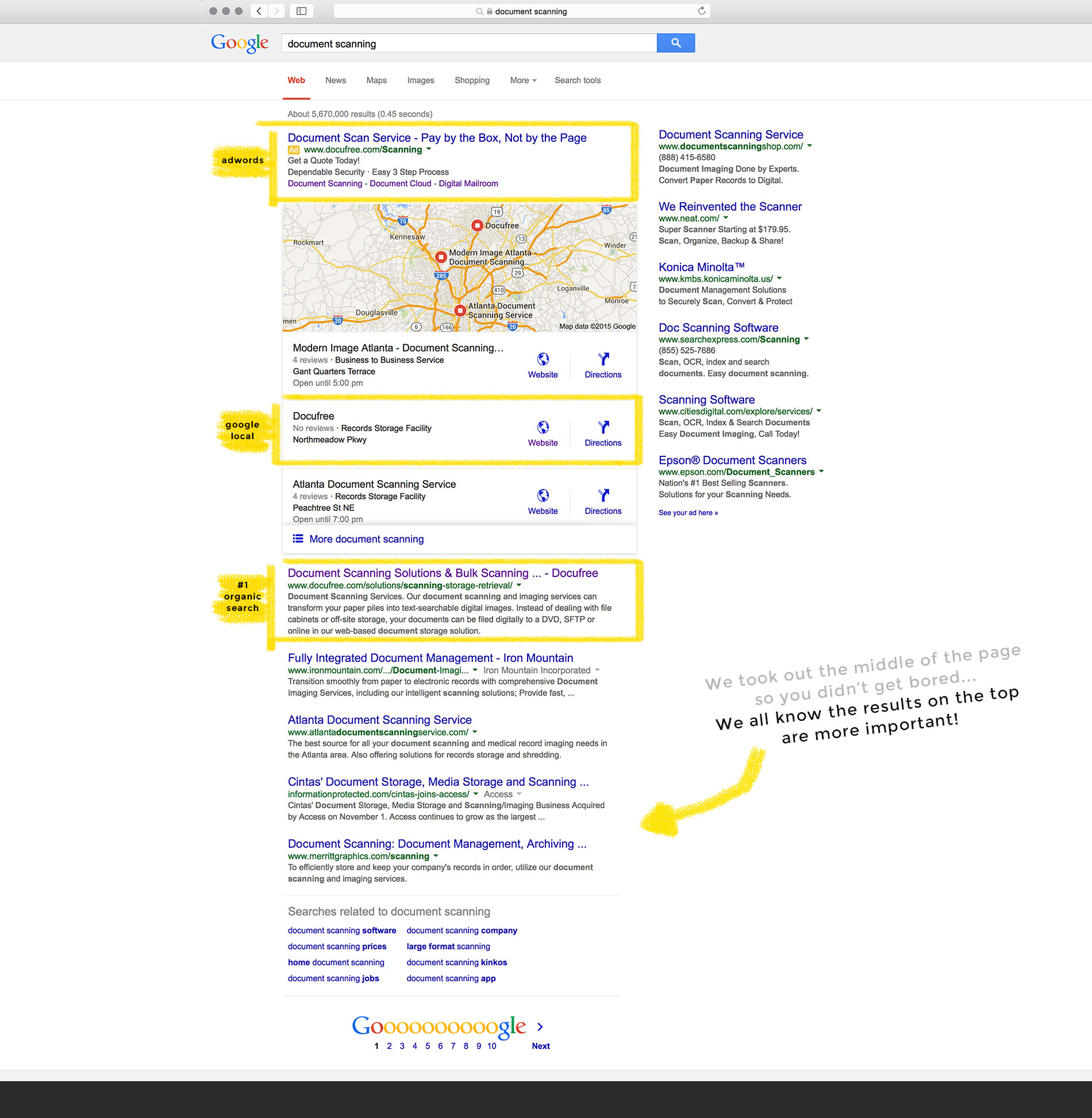1092x1118 pixels.
Task: Switch to the News tab
Action: pyautogui.click(x=336, y=80)
